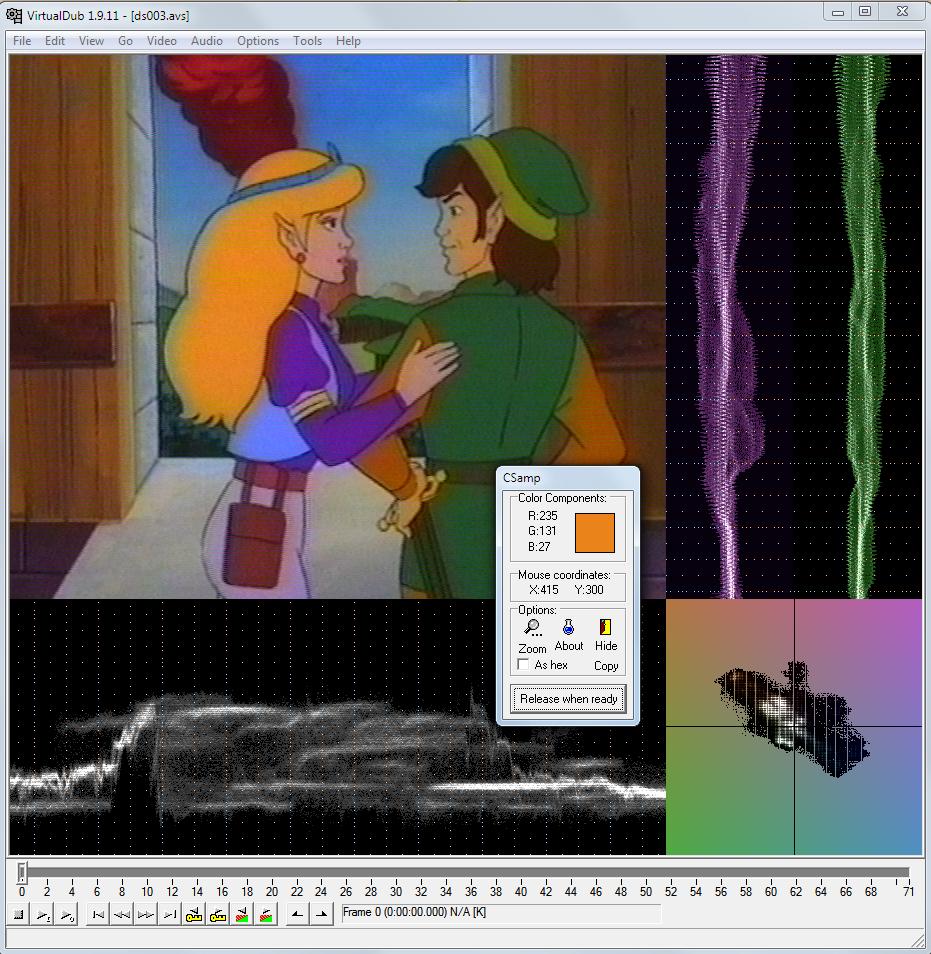Click the timeline marker labeled 71
931x954 pixels.
(908, 891)
